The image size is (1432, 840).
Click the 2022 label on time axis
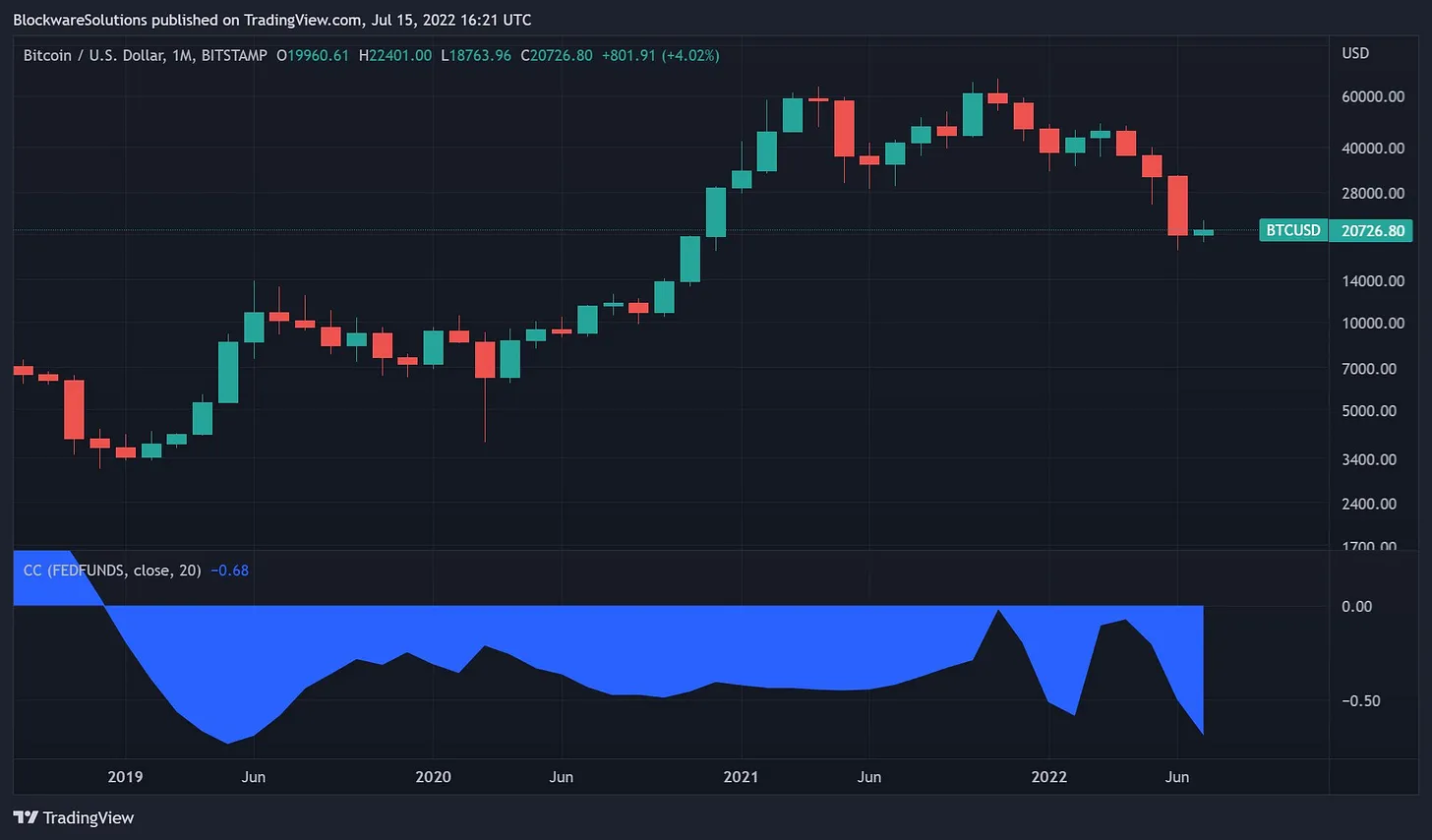click(x=1048, y=777)
